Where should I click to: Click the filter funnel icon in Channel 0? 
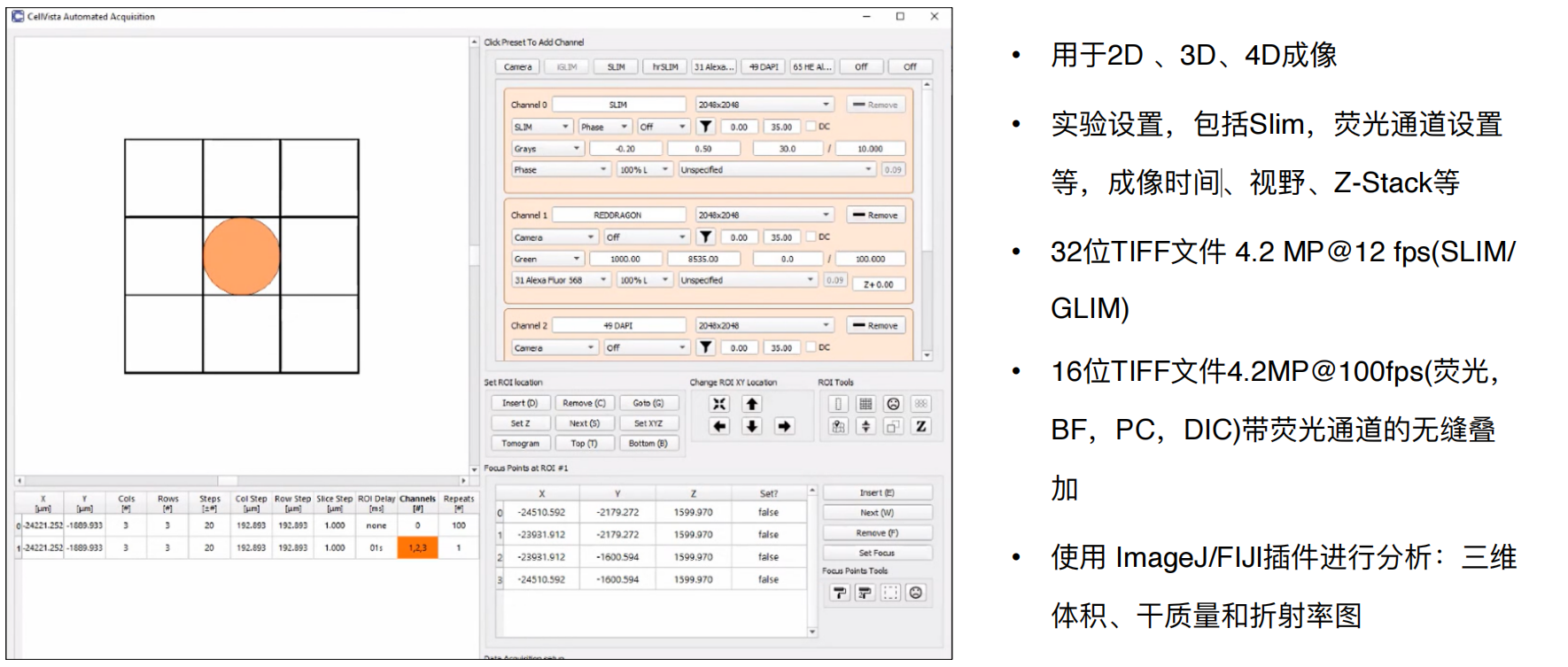(x=706, y=127)
